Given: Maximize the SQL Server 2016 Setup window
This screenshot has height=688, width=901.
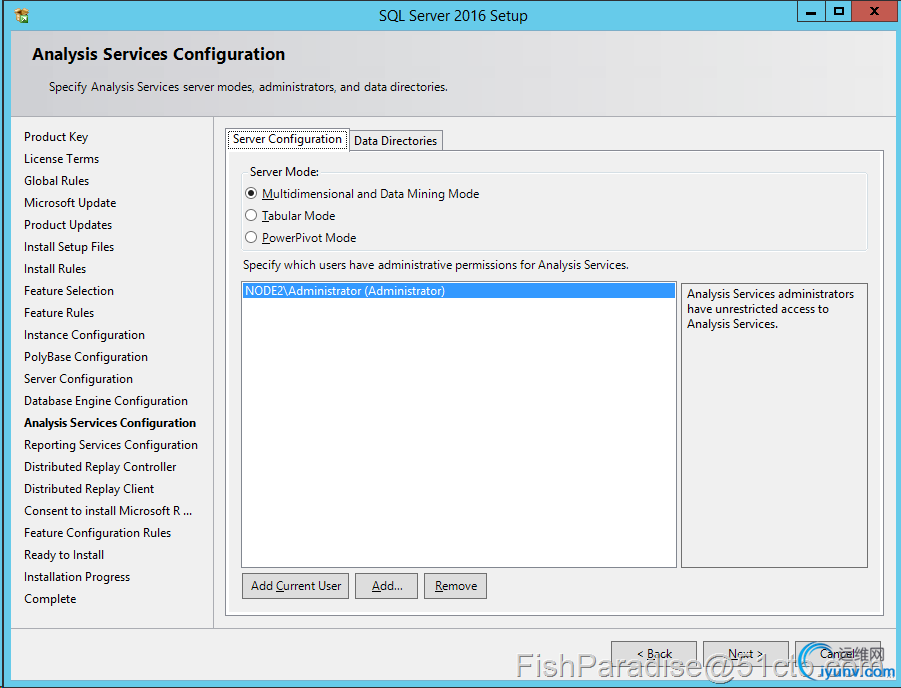Looking at the screenshot, I should 839,11.
